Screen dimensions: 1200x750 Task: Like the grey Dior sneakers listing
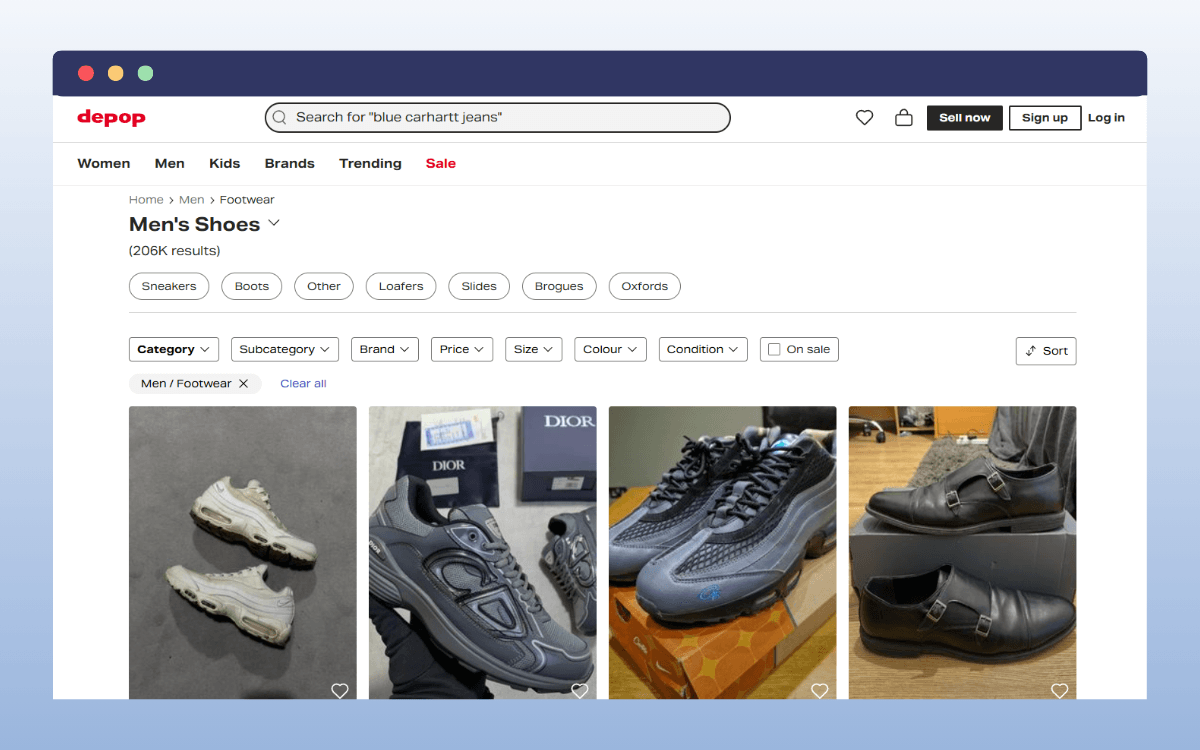579,690
